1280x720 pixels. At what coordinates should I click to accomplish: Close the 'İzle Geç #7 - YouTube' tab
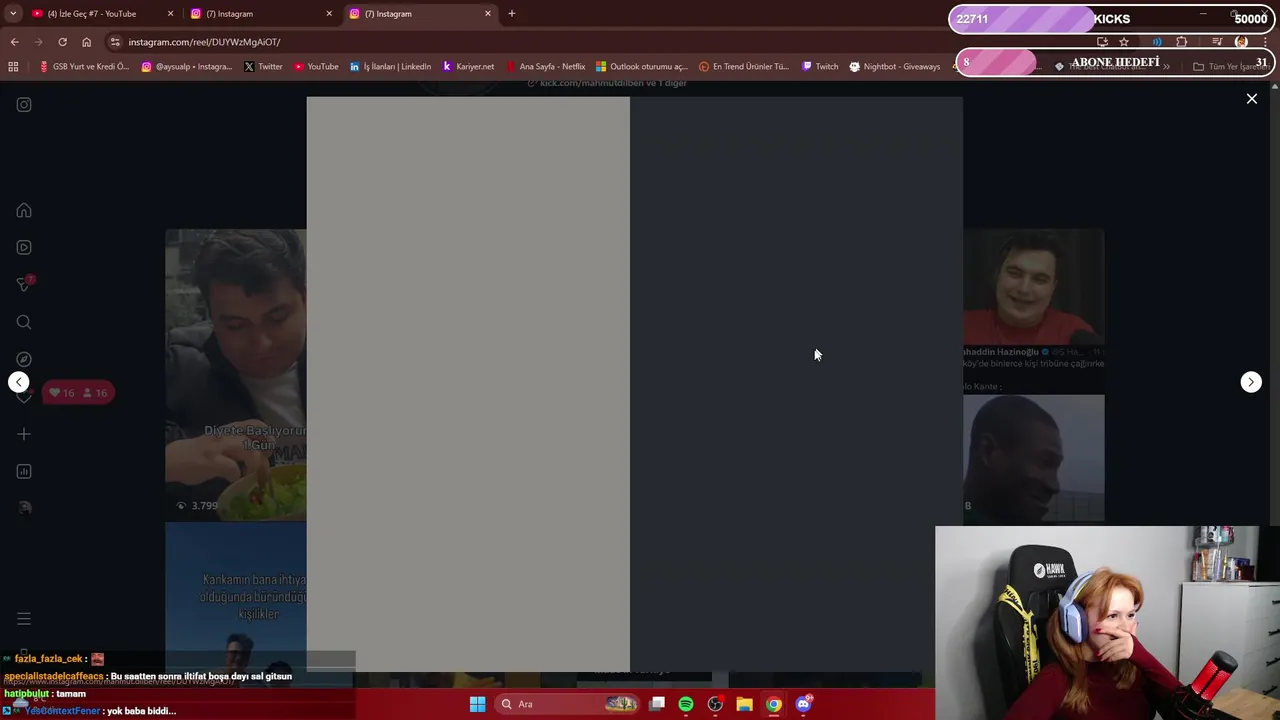click(x=170, y=14)
